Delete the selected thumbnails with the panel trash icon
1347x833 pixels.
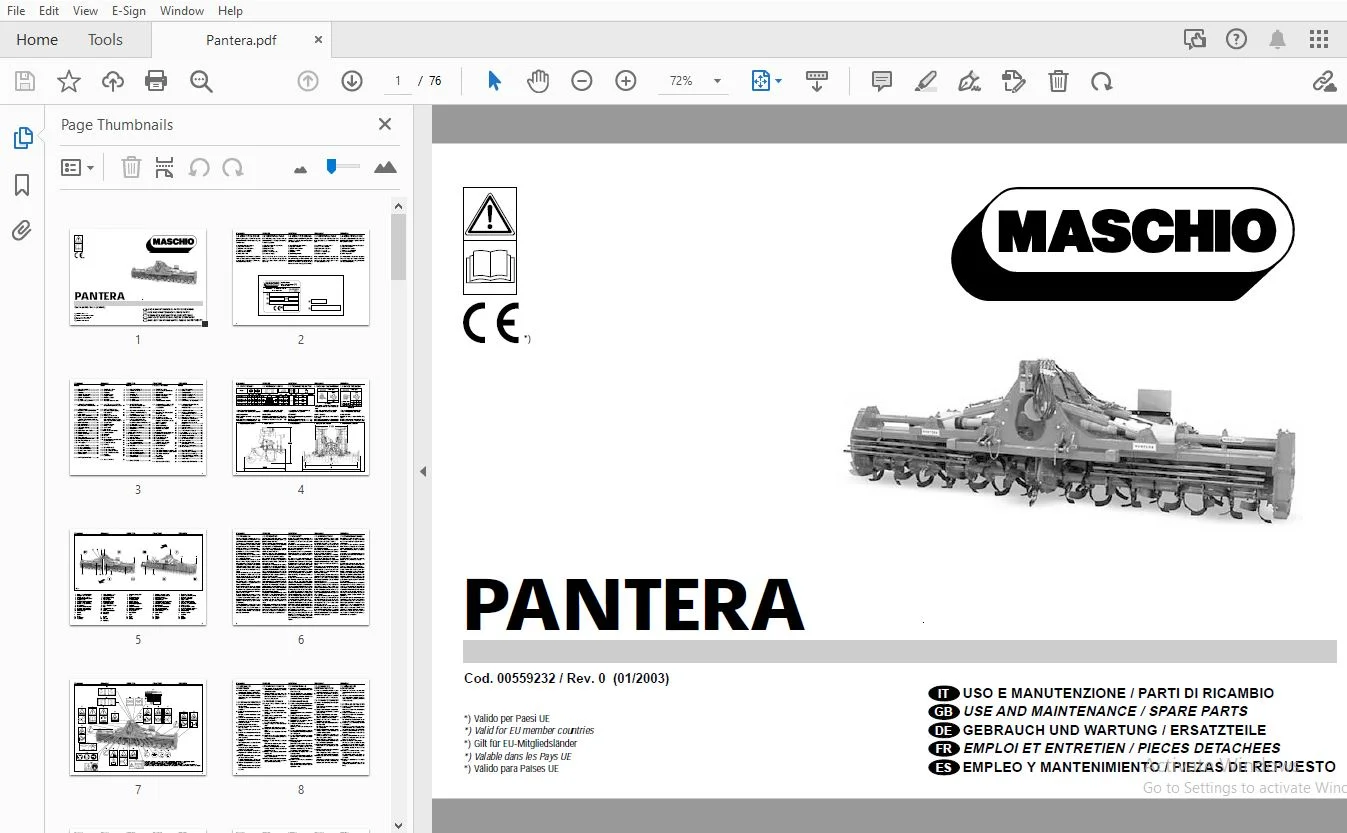tap(131, 167)
